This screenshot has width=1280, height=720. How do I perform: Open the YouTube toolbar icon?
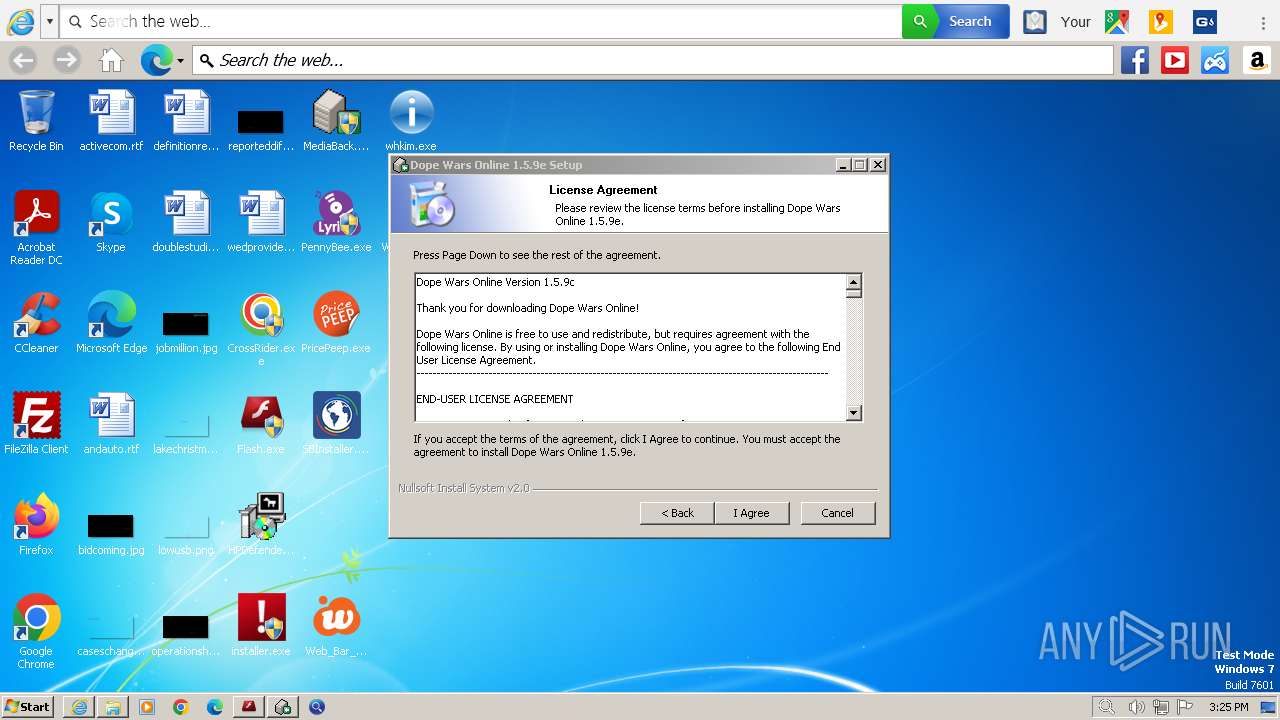(1174, 61)
